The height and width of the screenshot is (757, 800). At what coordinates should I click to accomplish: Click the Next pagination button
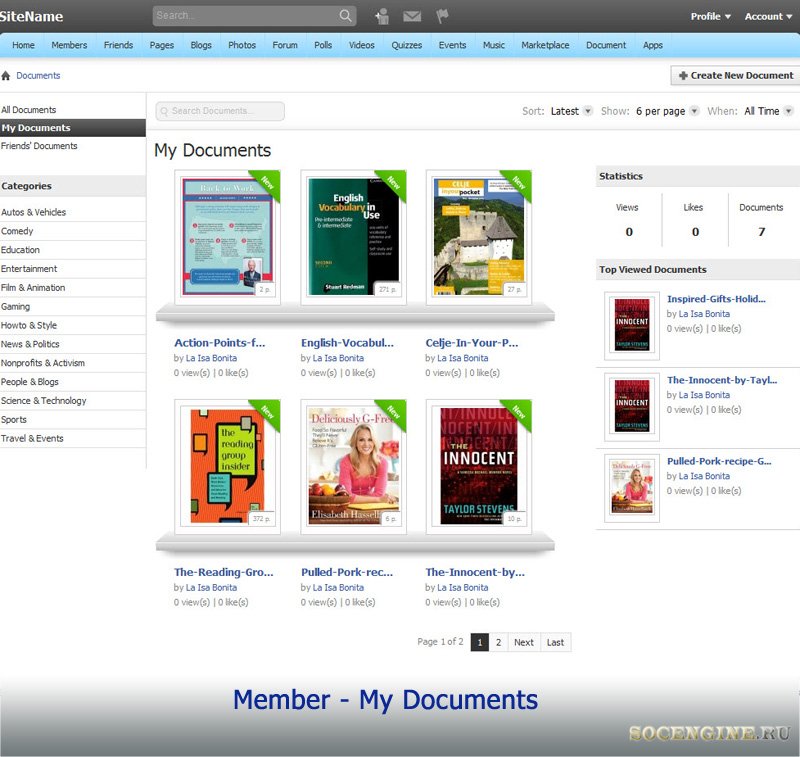524,642
